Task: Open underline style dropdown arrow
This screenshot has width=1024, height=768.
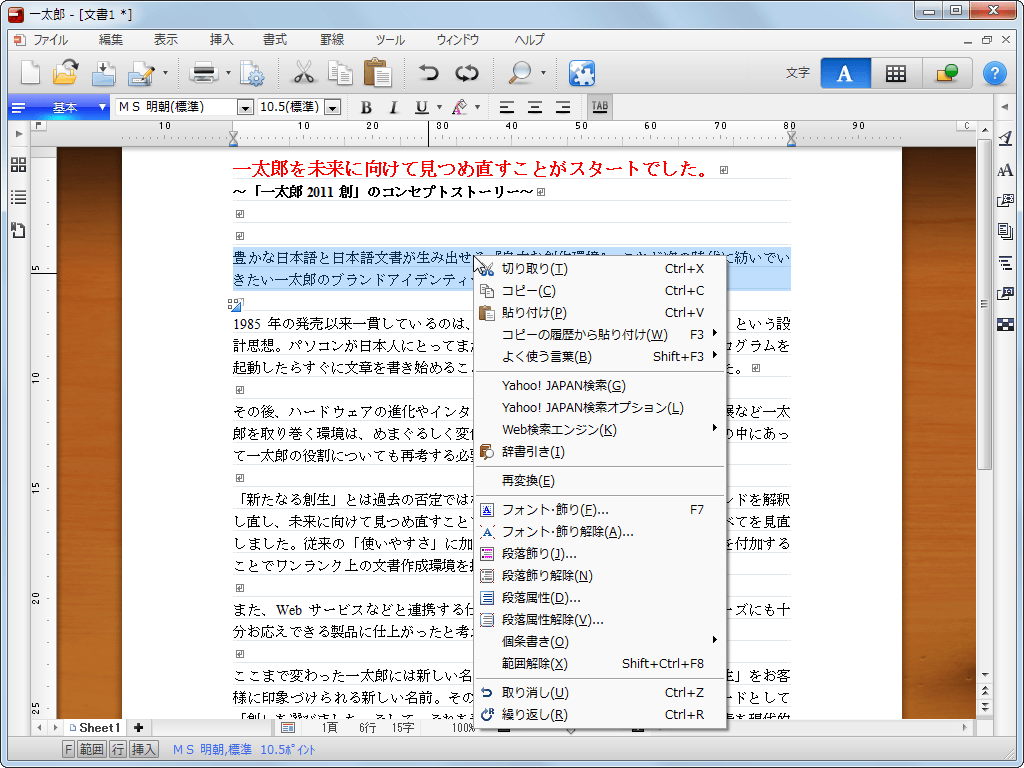Action: point(439,107)
